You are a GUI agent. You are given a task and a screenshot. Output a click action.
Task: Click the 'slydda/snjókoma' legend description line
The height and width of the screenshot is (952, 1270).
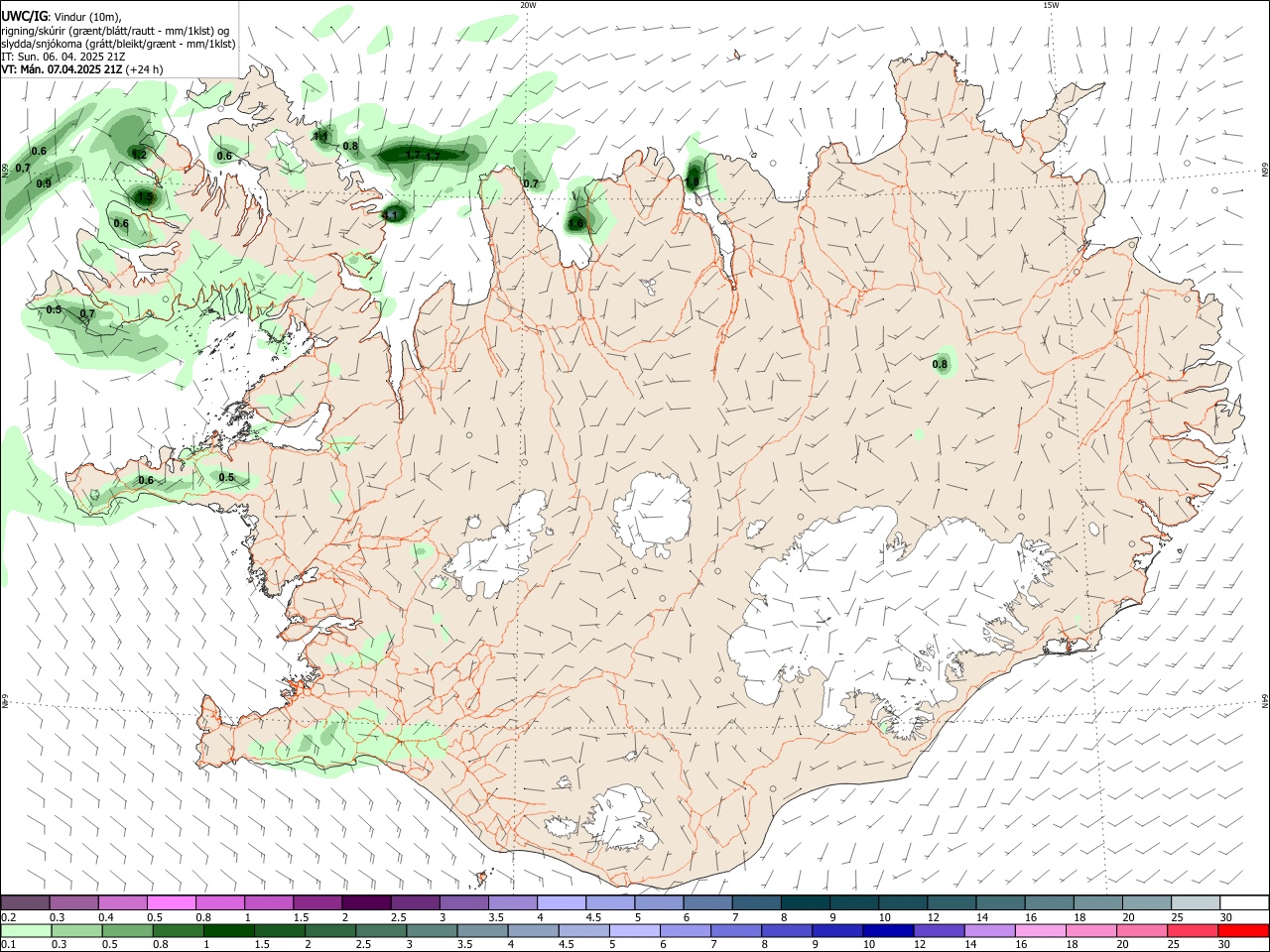click(x=118, y=44)
